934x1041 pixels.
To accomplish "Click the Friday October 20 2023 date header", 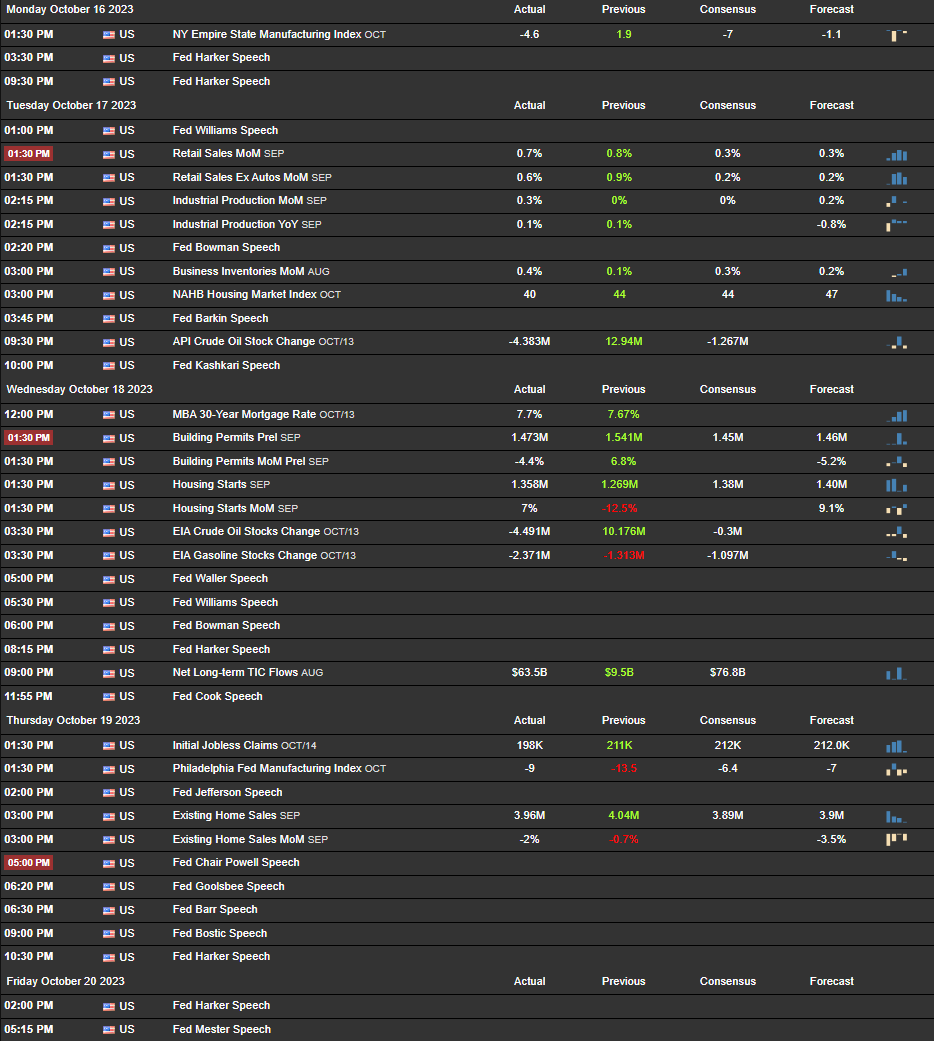I will [65, 981].
